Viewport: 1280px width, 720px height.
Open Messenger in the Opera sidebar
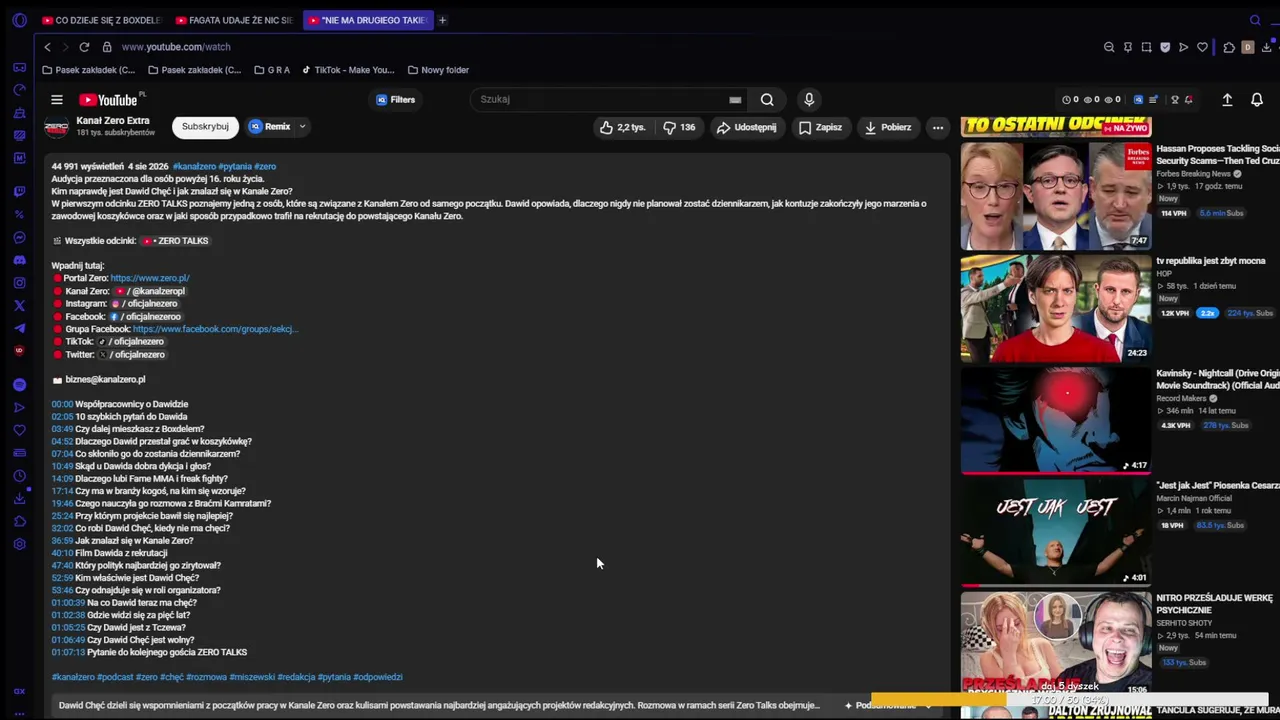tap(19, 237)
